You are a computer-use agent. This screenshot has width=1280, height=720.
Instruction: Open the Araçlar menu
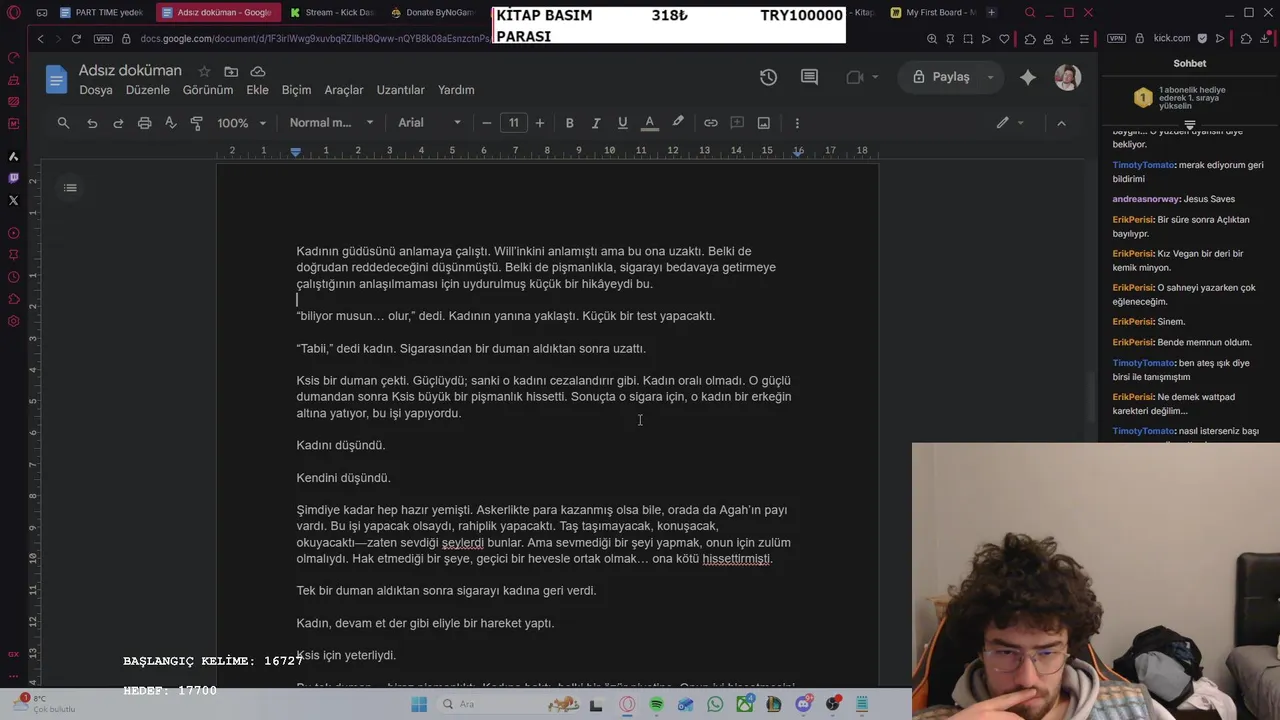(x=344, y=90)
